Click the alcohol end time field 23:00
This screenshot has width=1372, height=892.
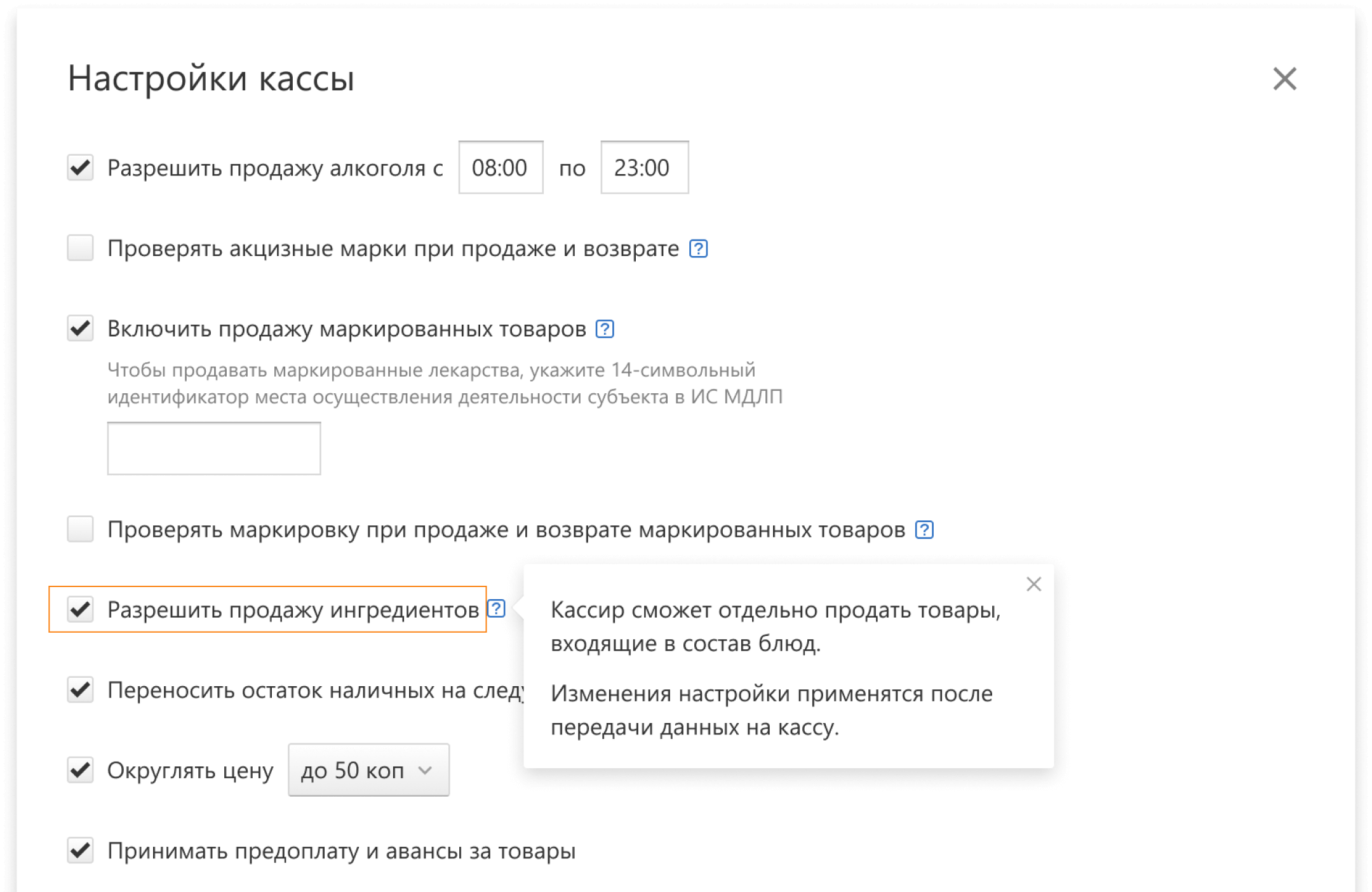pyautogui.click(x=644, y=168)
